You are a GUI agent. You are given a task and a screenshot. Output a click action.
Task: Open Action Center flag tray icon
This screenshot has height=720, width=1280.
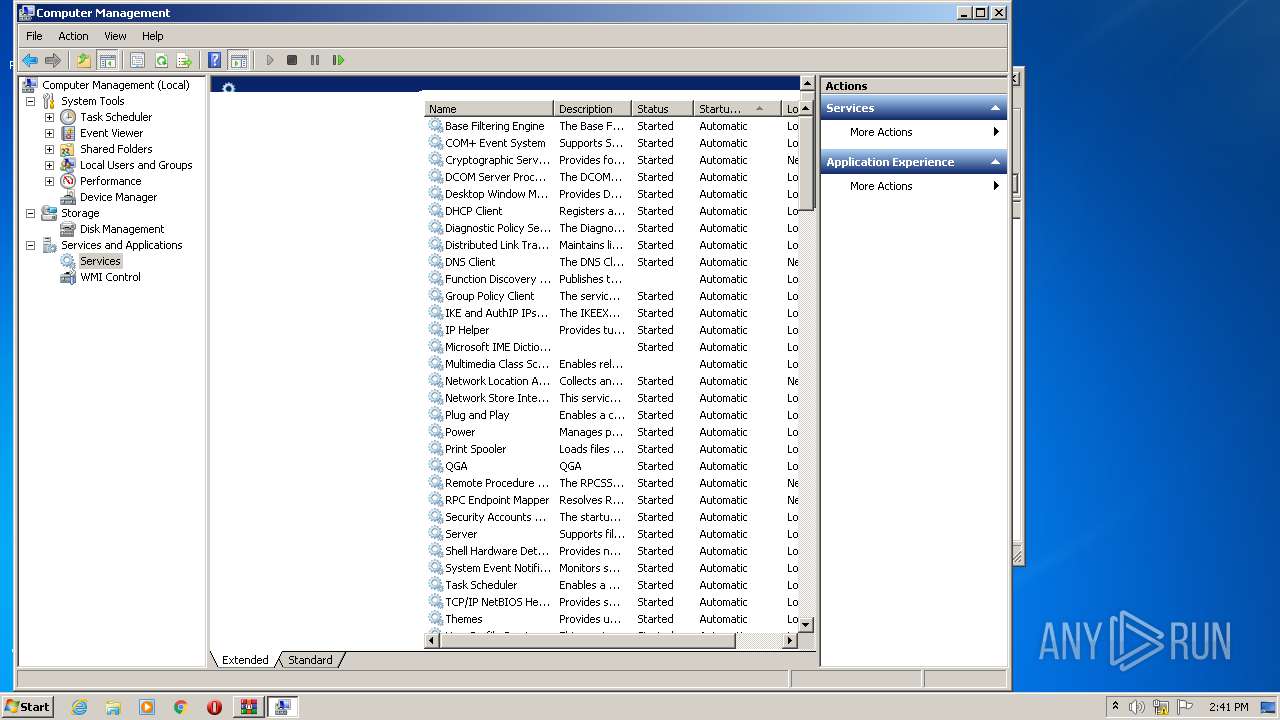pos(1185,707)
